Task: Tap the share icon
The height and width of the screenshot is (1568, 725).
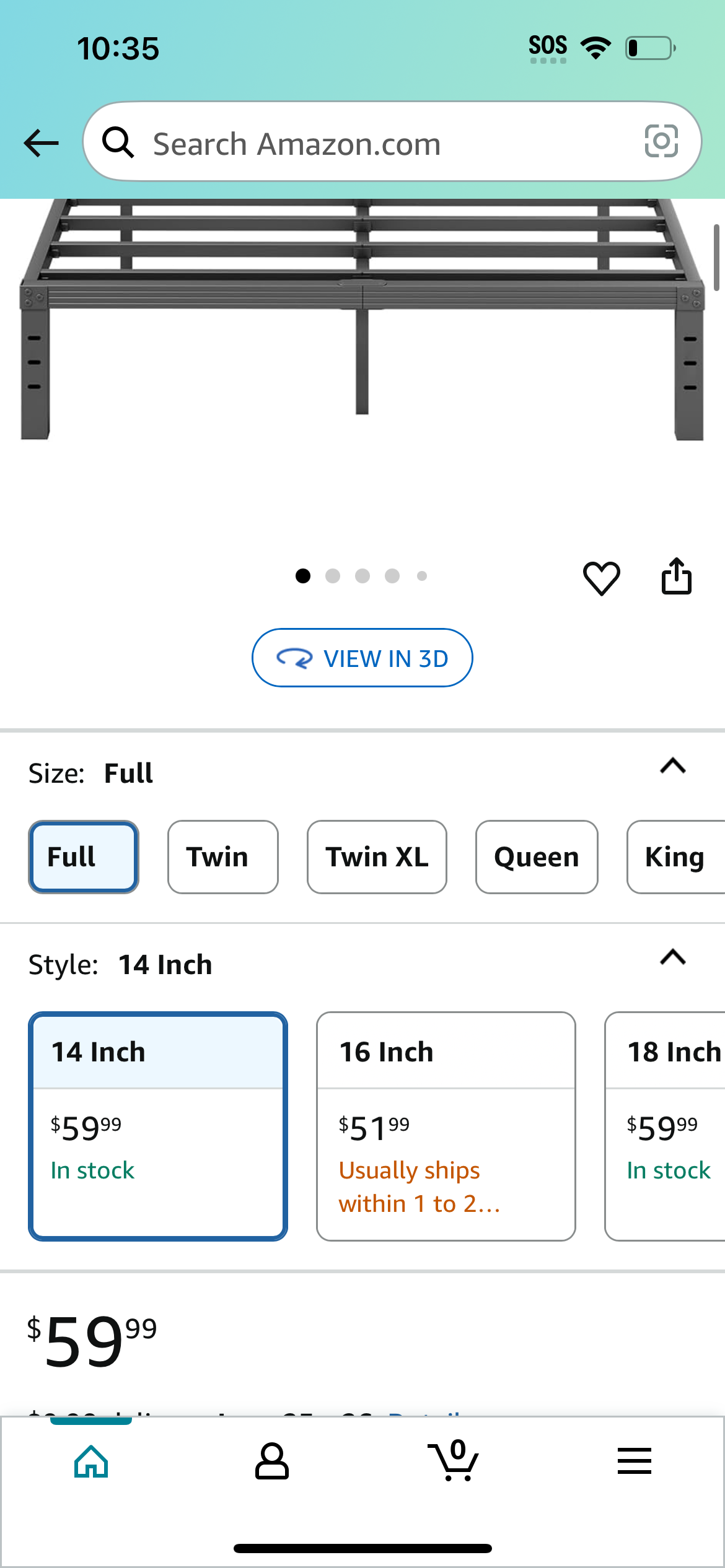Action: tap(676, 577)
